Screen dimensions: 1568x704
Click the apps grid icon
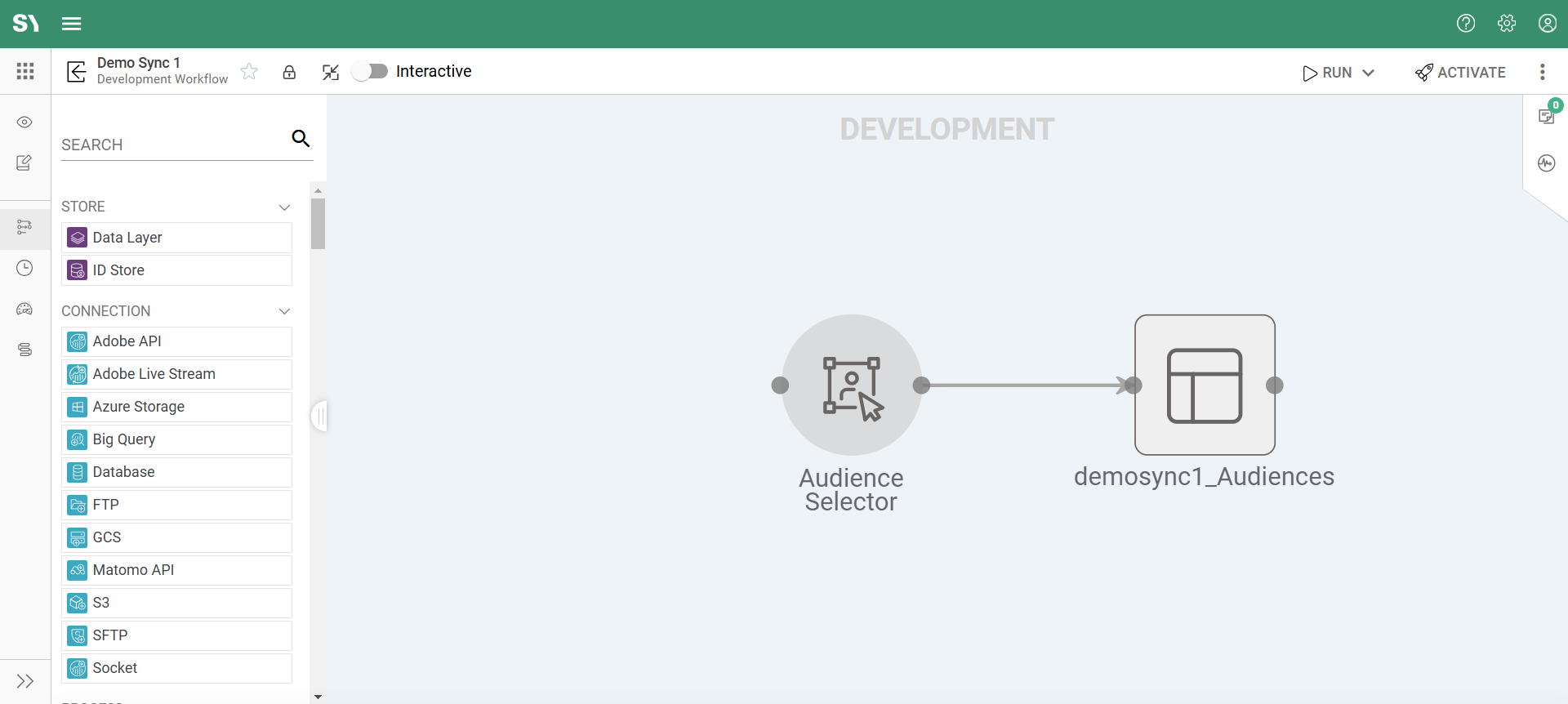click(x=25, y=71)
